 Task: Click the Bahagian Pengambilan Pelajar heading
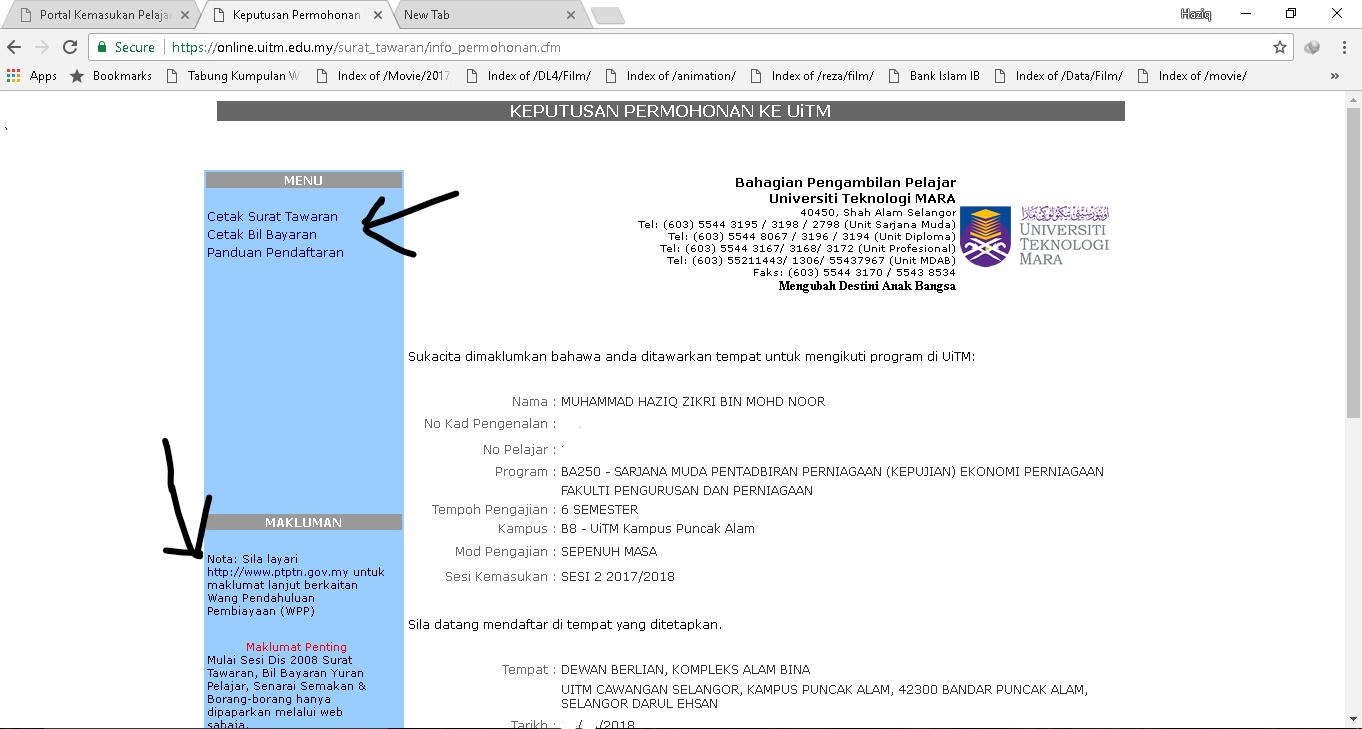(845, 182)
